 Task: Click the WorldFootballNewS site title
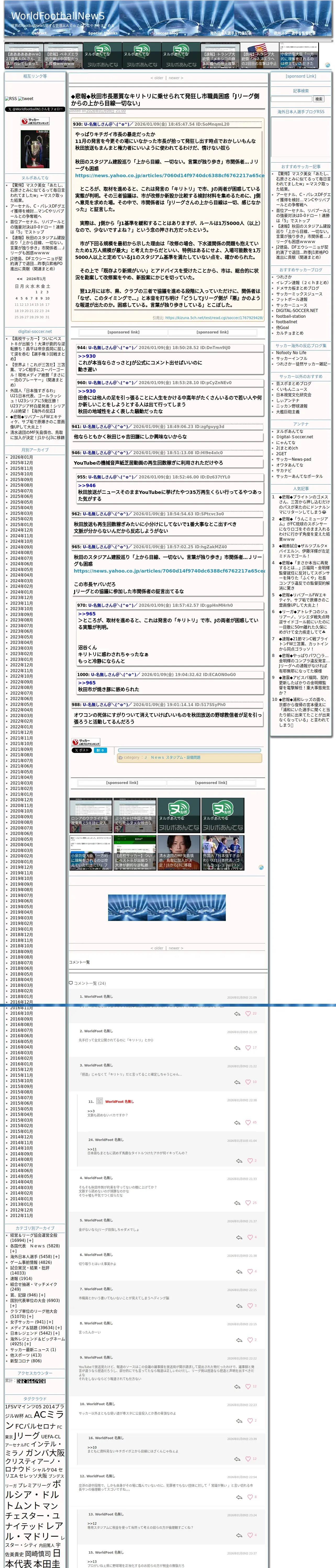pyautogui.click(x=58, y=16)
